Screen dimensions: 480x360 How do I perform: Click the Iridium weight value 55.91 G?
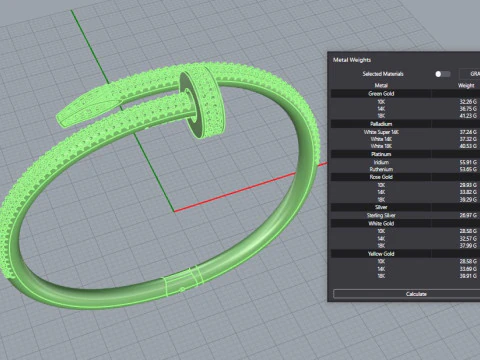pos(468,162)
